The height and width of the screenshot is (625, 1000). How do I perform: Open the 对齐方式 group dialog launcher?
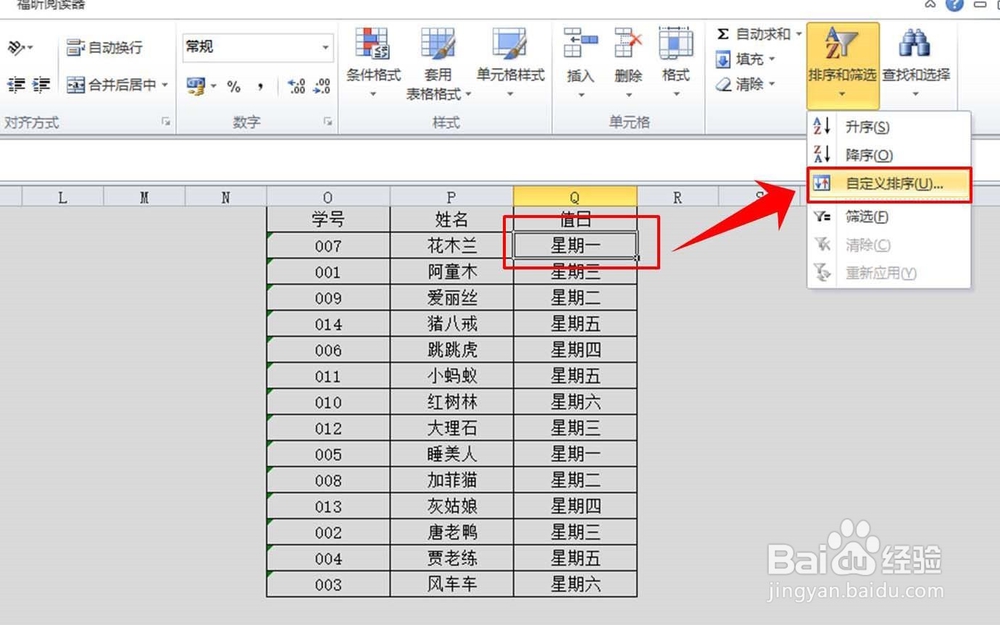point(166,122)
